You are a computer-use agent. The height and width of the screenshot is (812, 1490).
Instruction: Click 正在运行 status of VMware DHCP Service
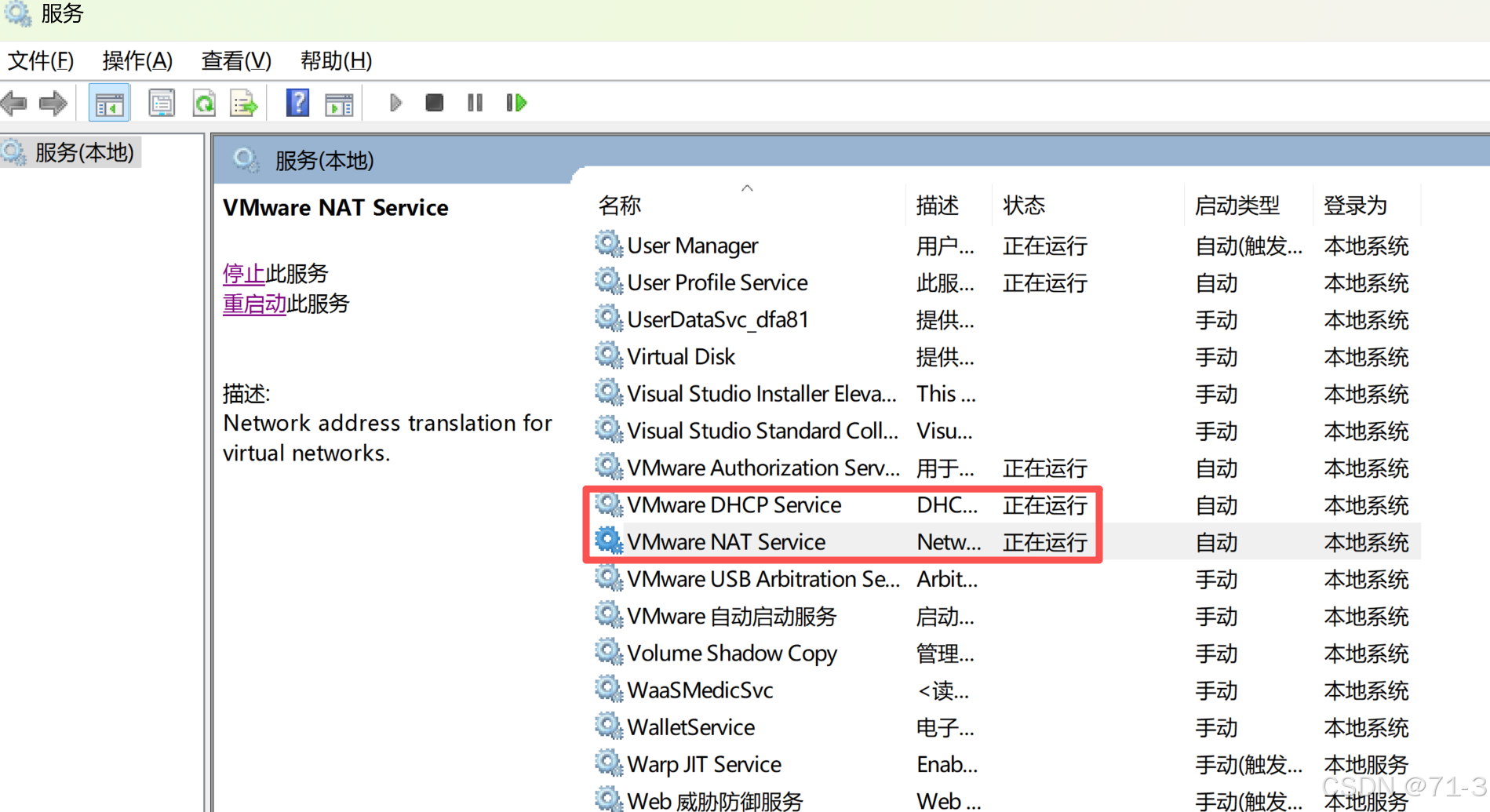point(1044,505)
